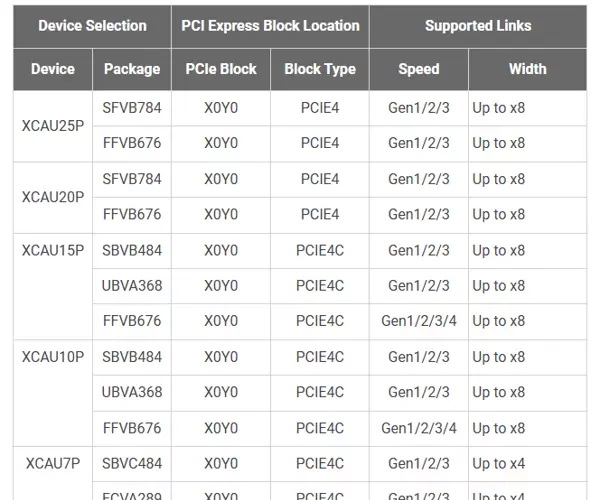Select the XCAU10P device cell

coord(53,357)
